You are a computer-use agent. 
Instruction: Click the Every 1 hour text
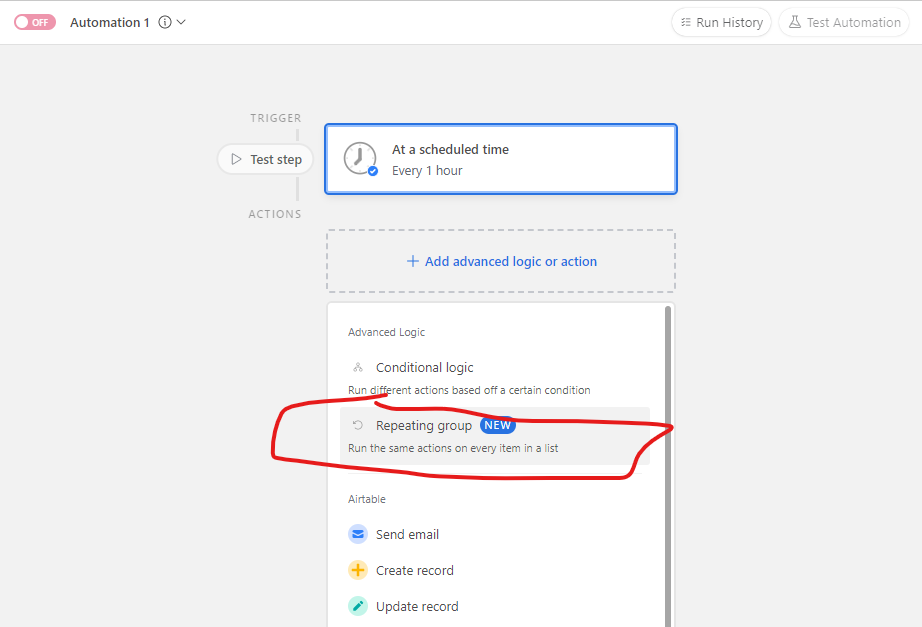tap(427, 171)
